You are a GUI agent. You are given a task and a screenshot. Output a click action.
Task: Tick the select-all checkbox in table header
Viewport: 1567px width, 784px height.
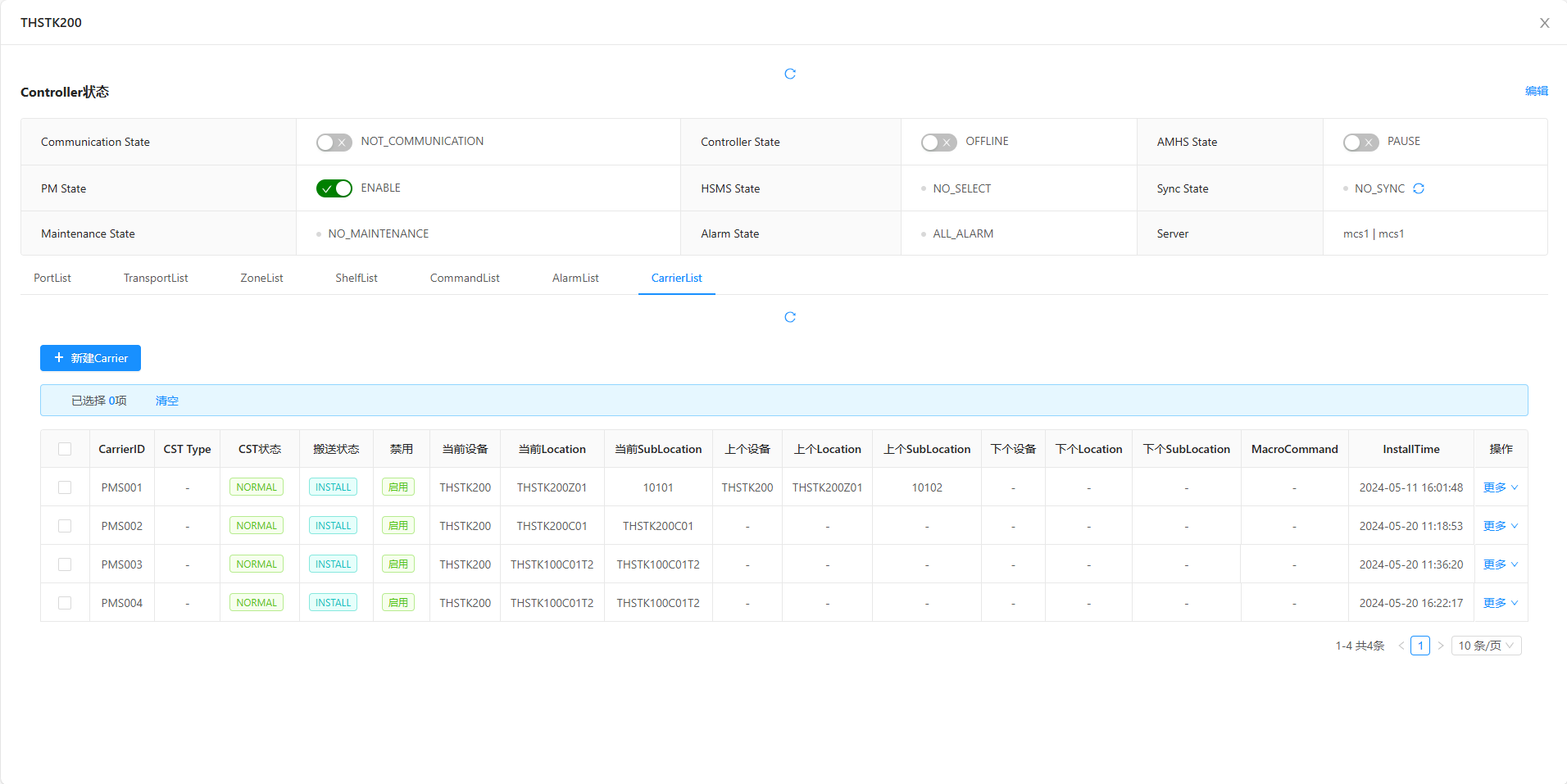coord(65,449)
